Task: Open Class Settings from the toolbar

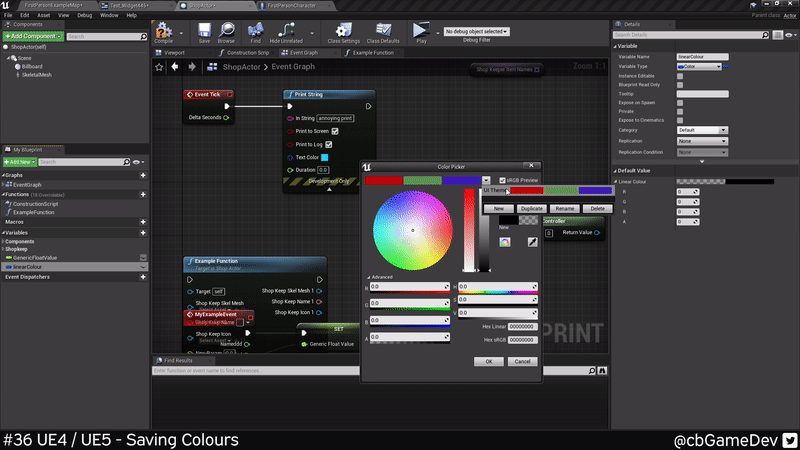Action: 343,31
